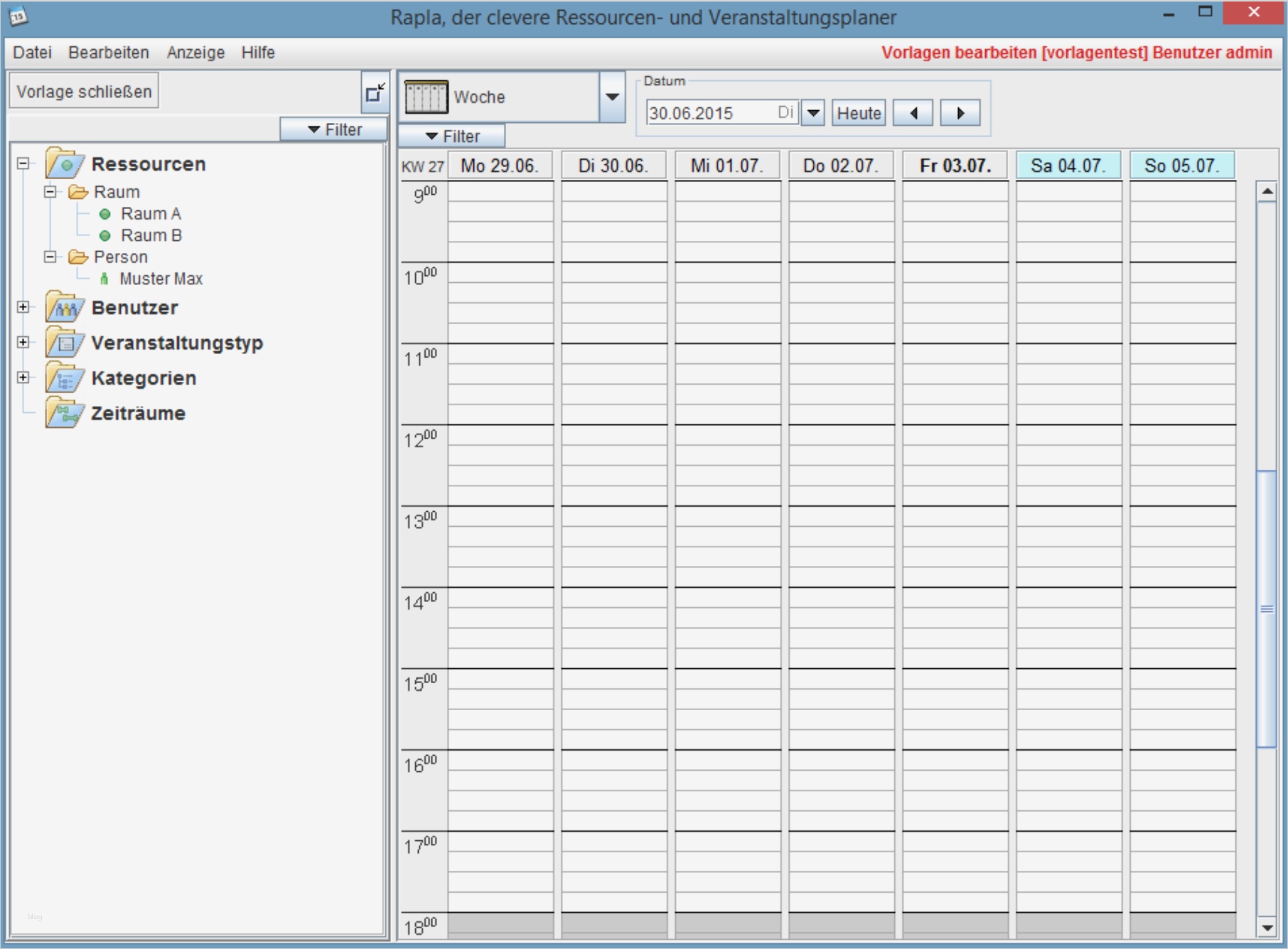The height and width of the screenshot is (949, 1288).
Task: Close the Rapla window
Action: tap(1254, 13)
